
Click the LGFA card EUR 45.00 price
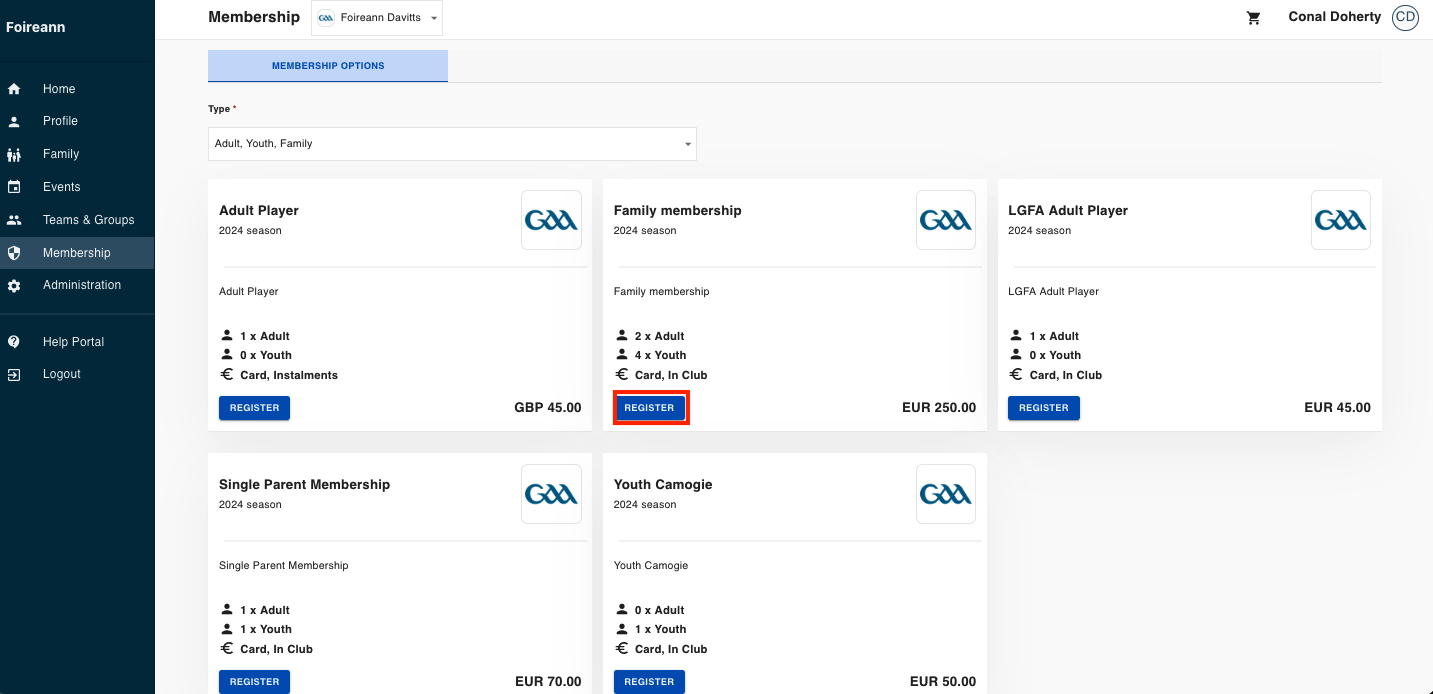[1338, 408]
